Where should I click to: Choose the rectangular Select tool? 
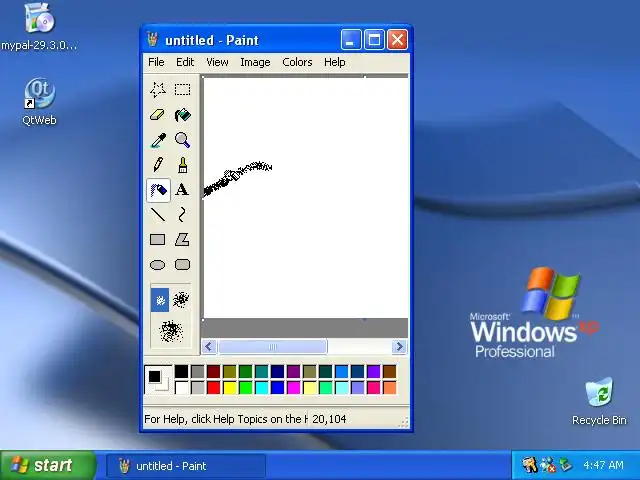182,90
